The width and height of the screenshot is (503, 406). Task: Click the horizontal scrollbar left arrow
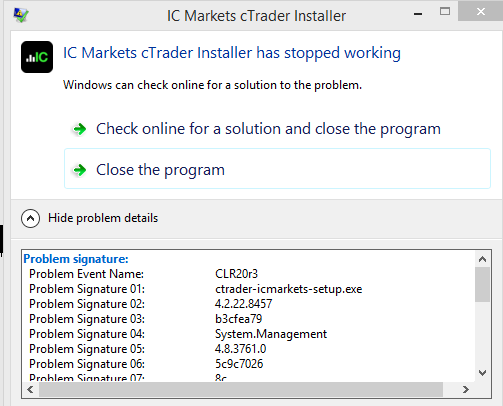tap(30, 389)
